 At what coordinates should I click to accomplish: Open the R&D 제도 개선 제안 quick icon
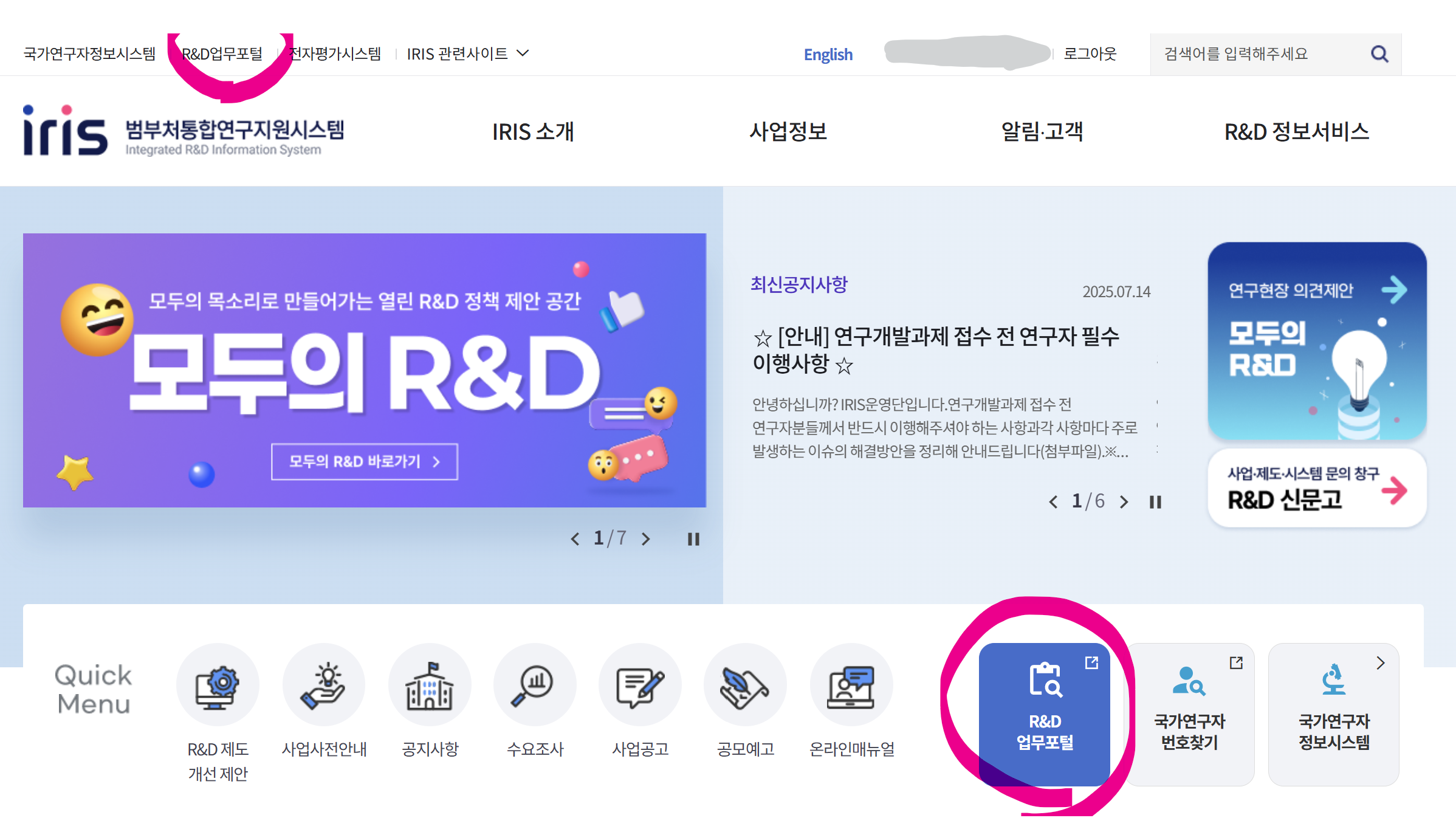coord(218,685)
